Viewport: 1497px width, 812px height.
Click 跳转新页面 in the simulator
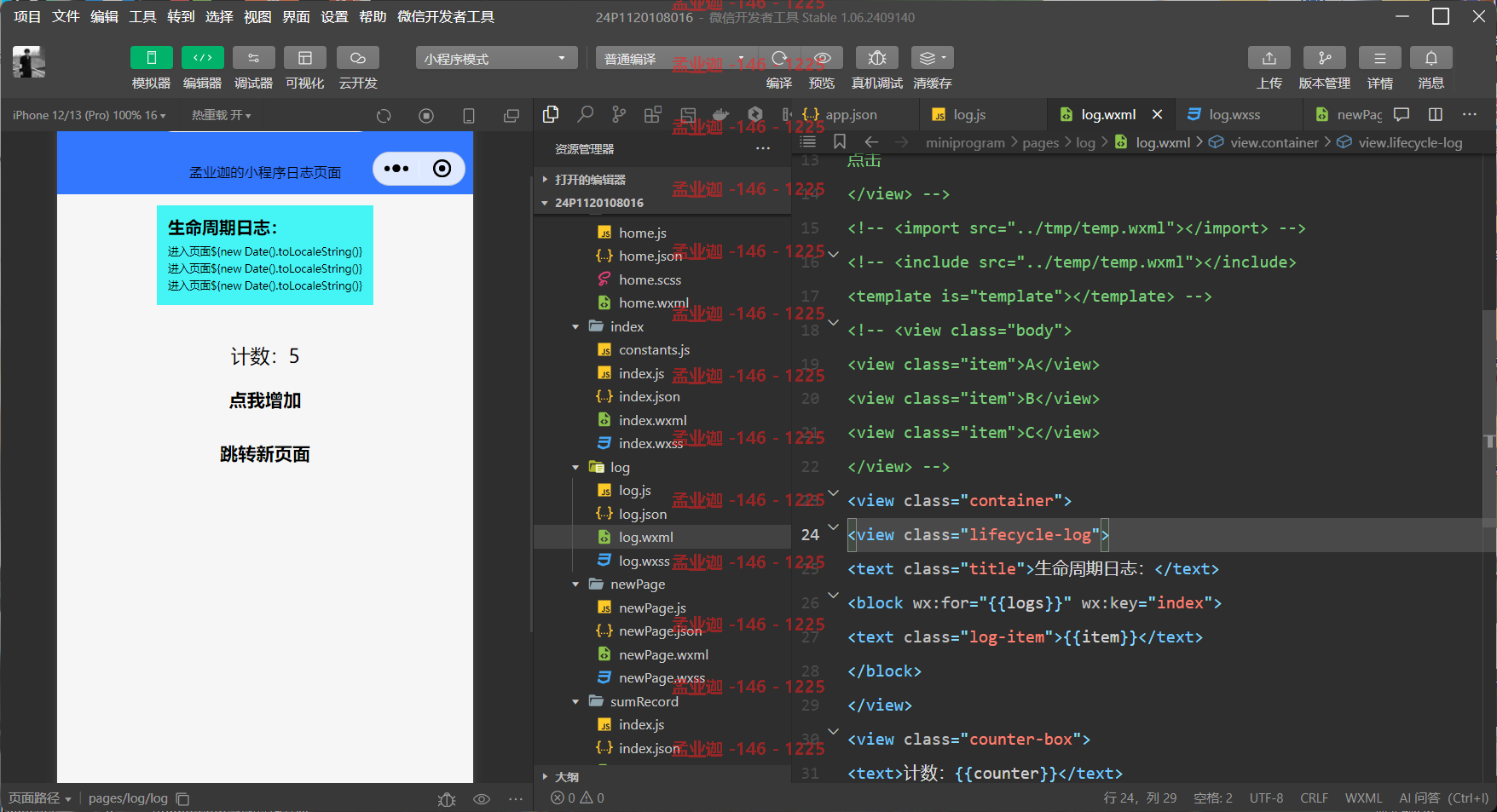coord(265,454)
